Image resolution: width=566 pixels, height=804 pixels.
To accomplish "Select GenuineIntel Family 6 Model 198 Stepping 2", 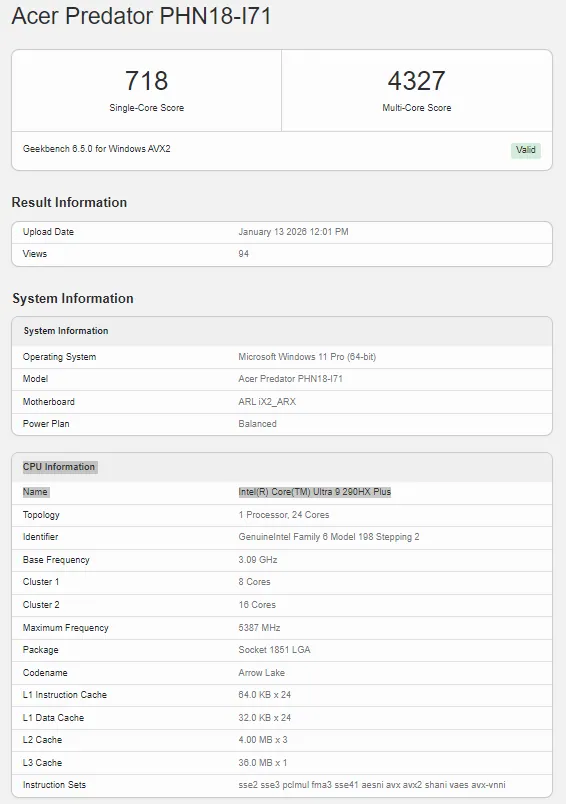I will 329,537.
